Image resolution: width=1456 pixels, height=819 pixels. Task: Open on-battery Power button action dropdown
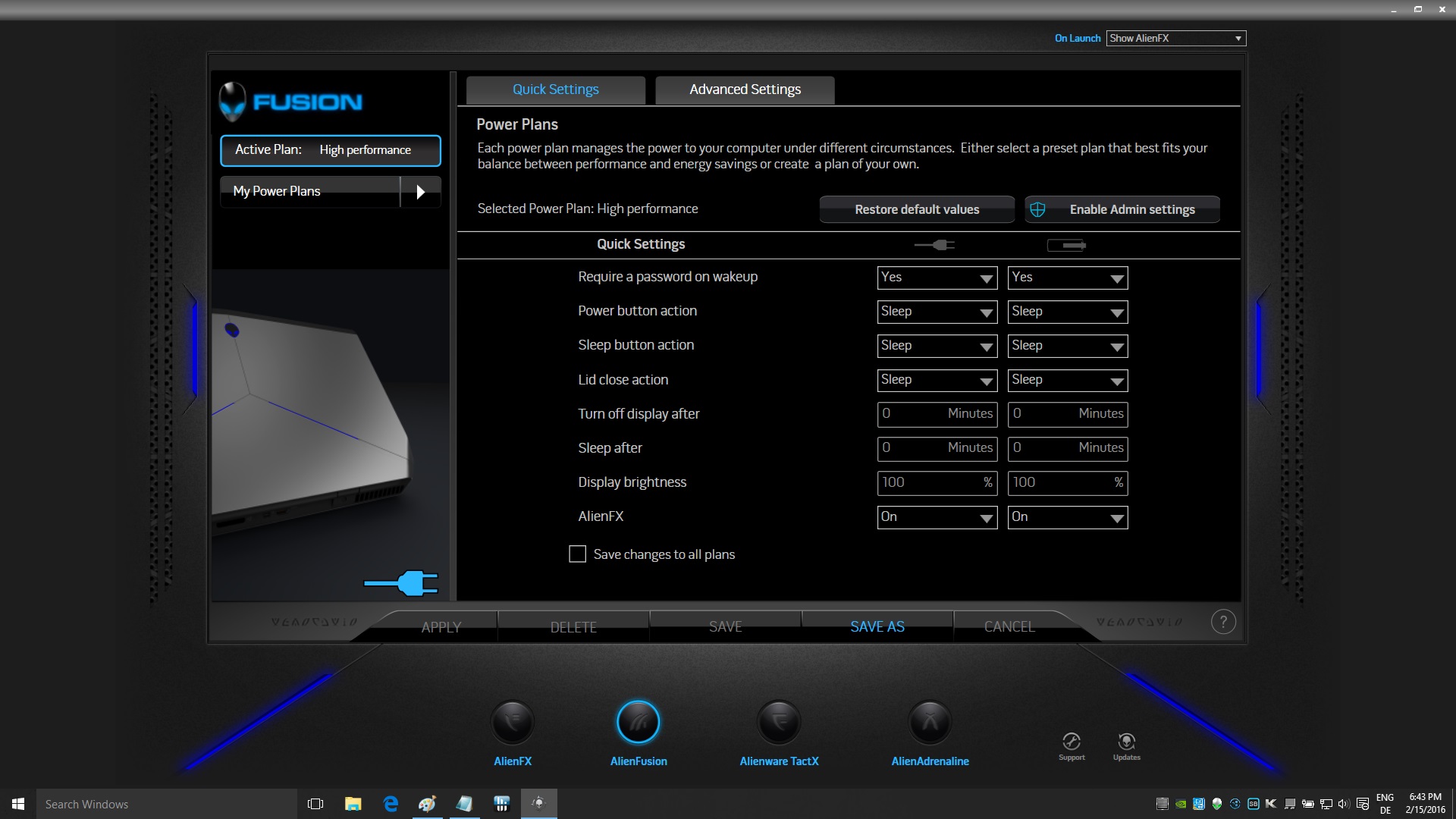tap(1068, 312)
